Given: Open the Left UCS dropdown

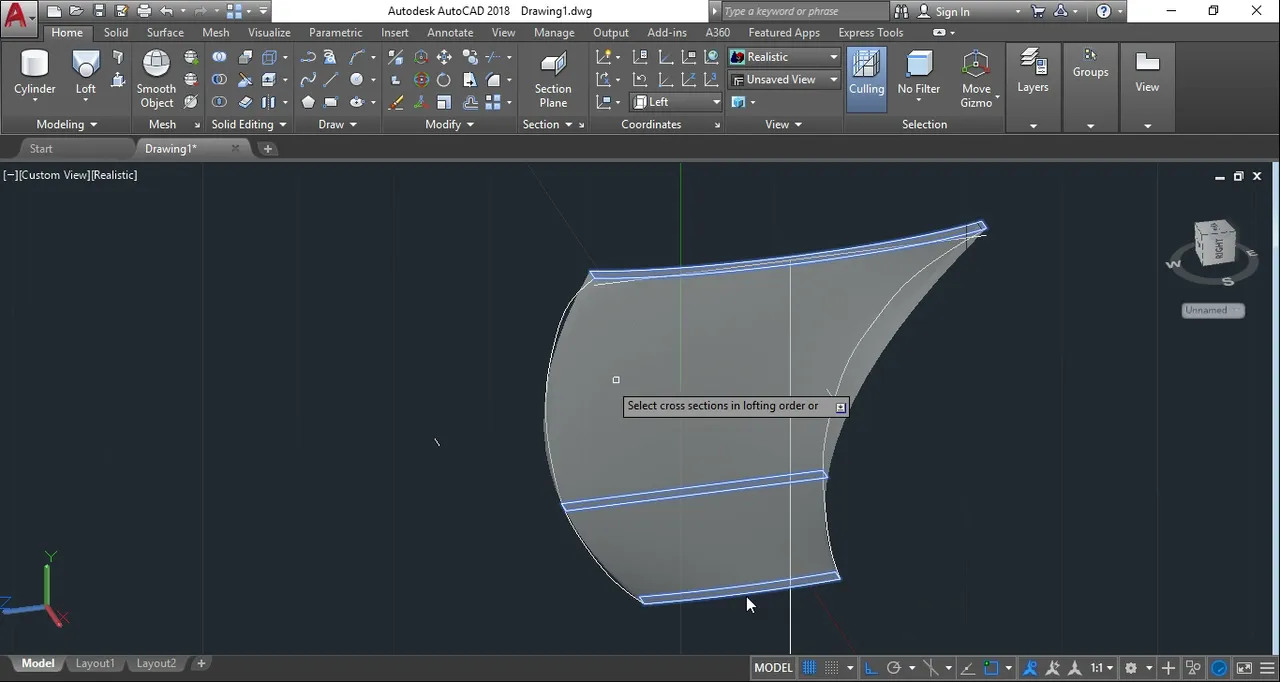Looking at the screenshot, I should [x=676, y=102].
